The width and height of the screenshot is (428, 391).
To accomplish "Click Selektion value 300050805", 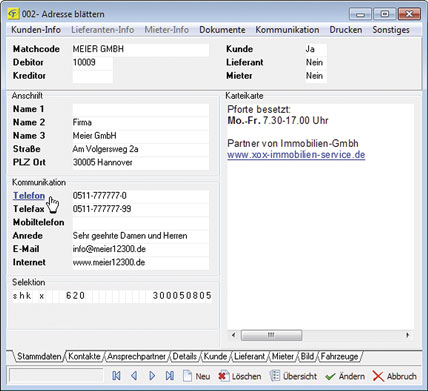I will point(182,296).
